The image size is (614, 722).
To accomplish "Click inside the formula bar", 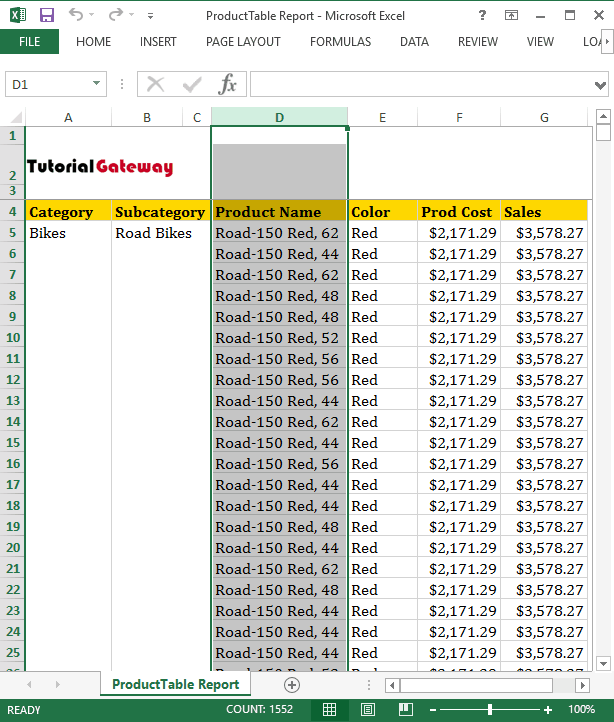I will (x=421, y=84).
